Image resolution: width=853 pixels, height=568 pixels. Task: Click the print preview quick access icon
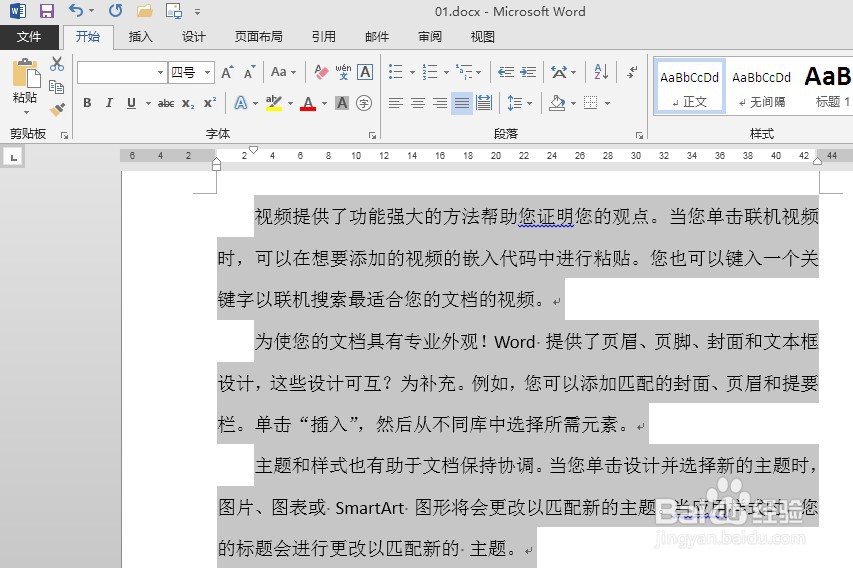[x=174, y=10]
